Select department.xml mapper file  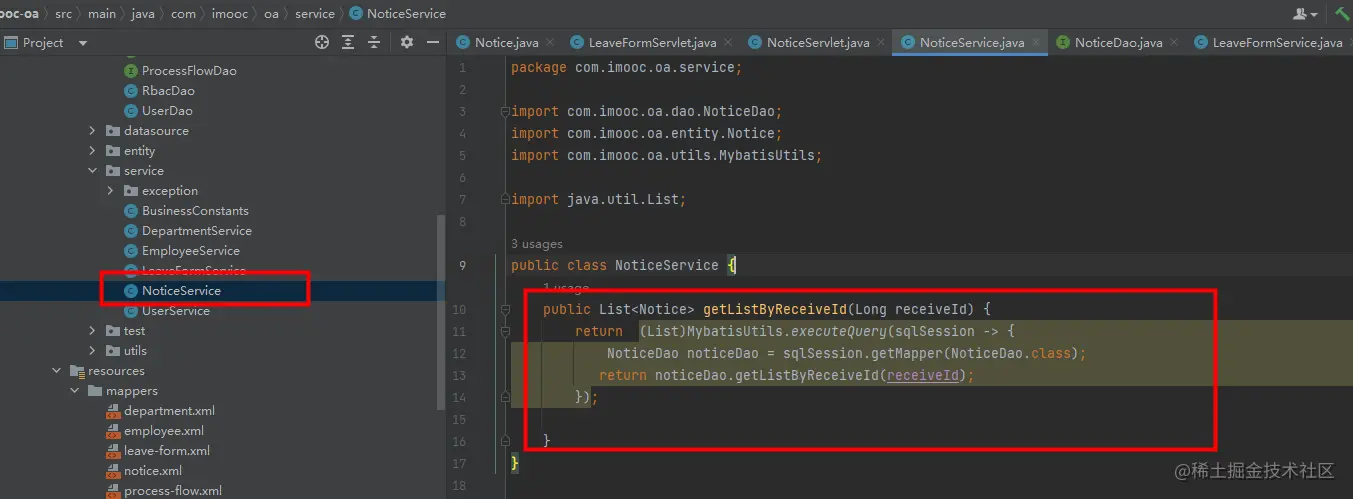pyautogui.click(x=169, y=411)
